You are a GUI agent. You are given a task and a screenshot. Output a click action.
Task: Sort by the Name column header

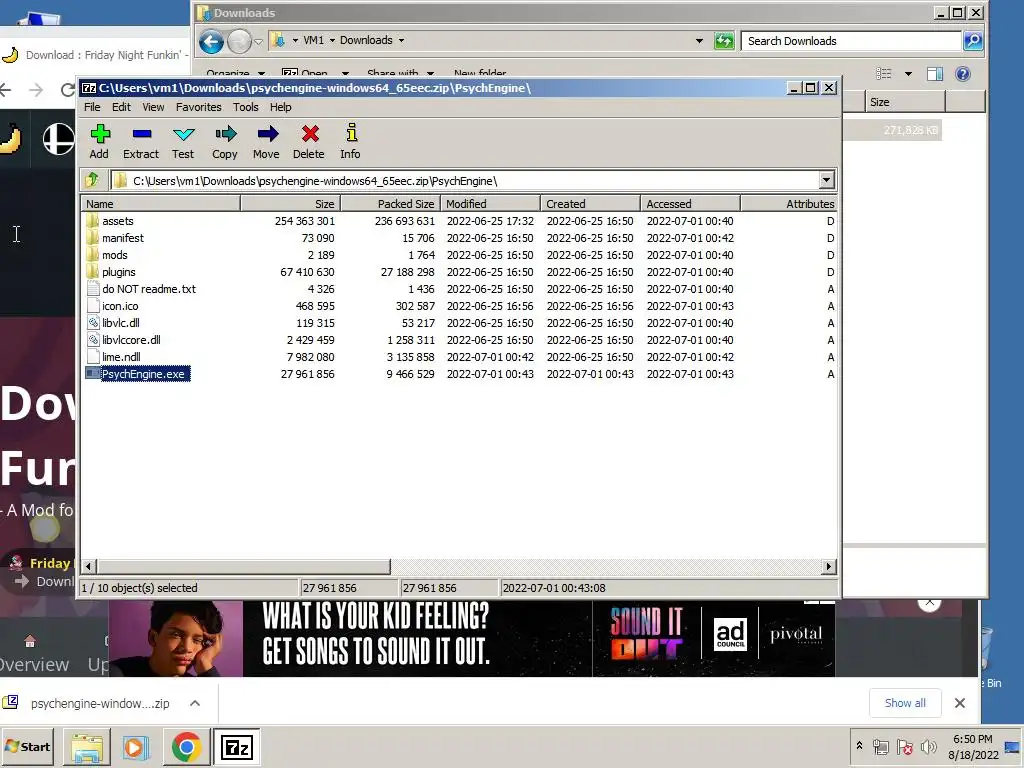[x=161, y=204]
